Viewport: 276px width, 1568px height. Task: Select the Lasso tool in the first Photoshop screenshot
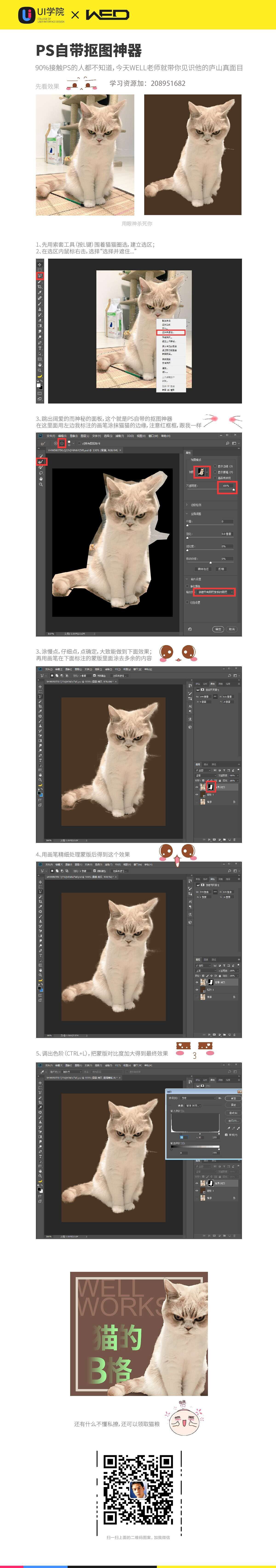[x=40, y=276]
